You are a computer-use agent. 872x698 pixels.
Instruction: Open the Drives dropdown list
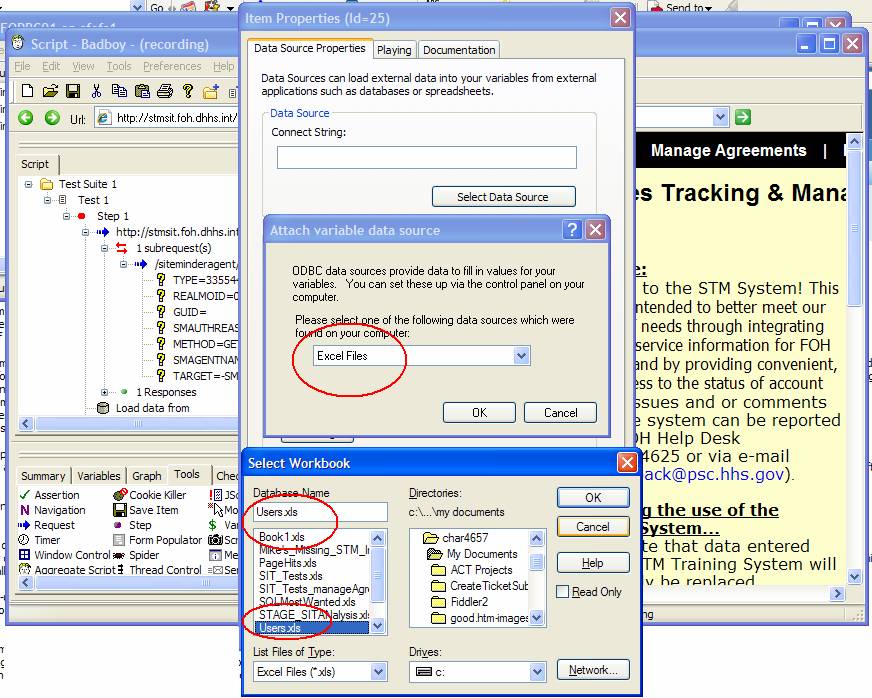[536, 672]
